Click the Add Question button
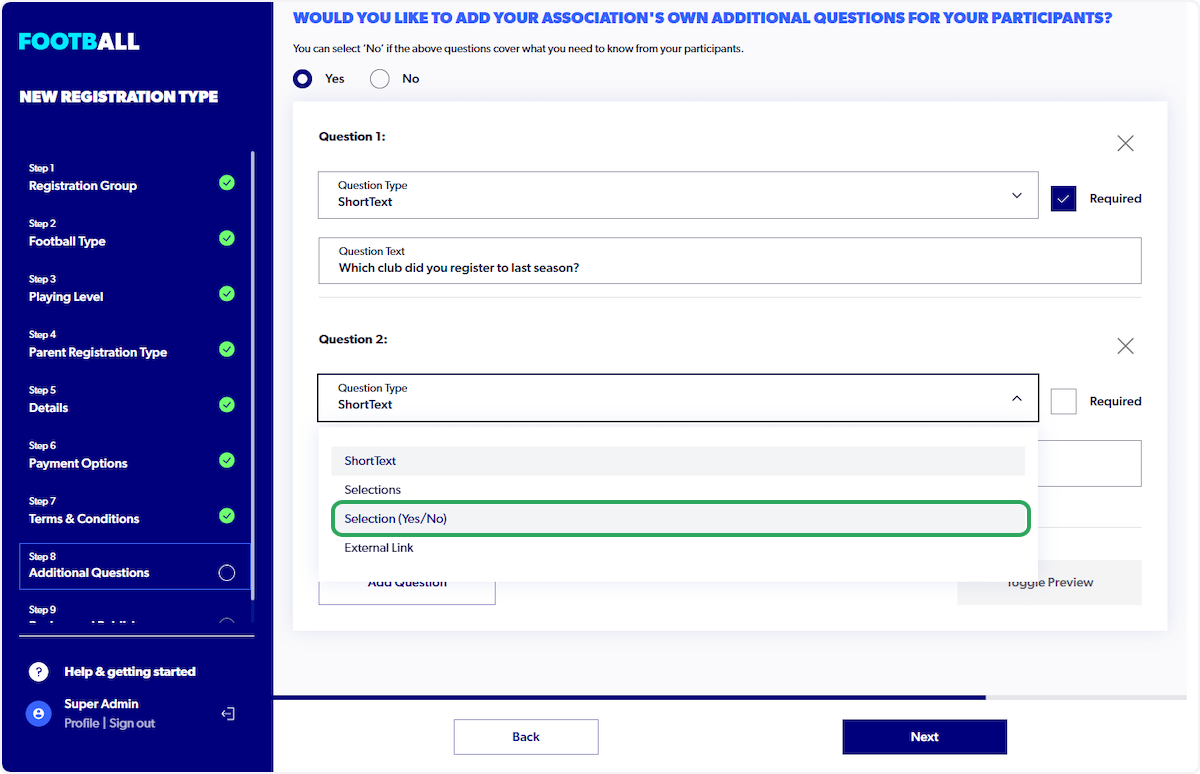Image resolution: width=1200 pixels, height=774 pixels. [407, 583]
